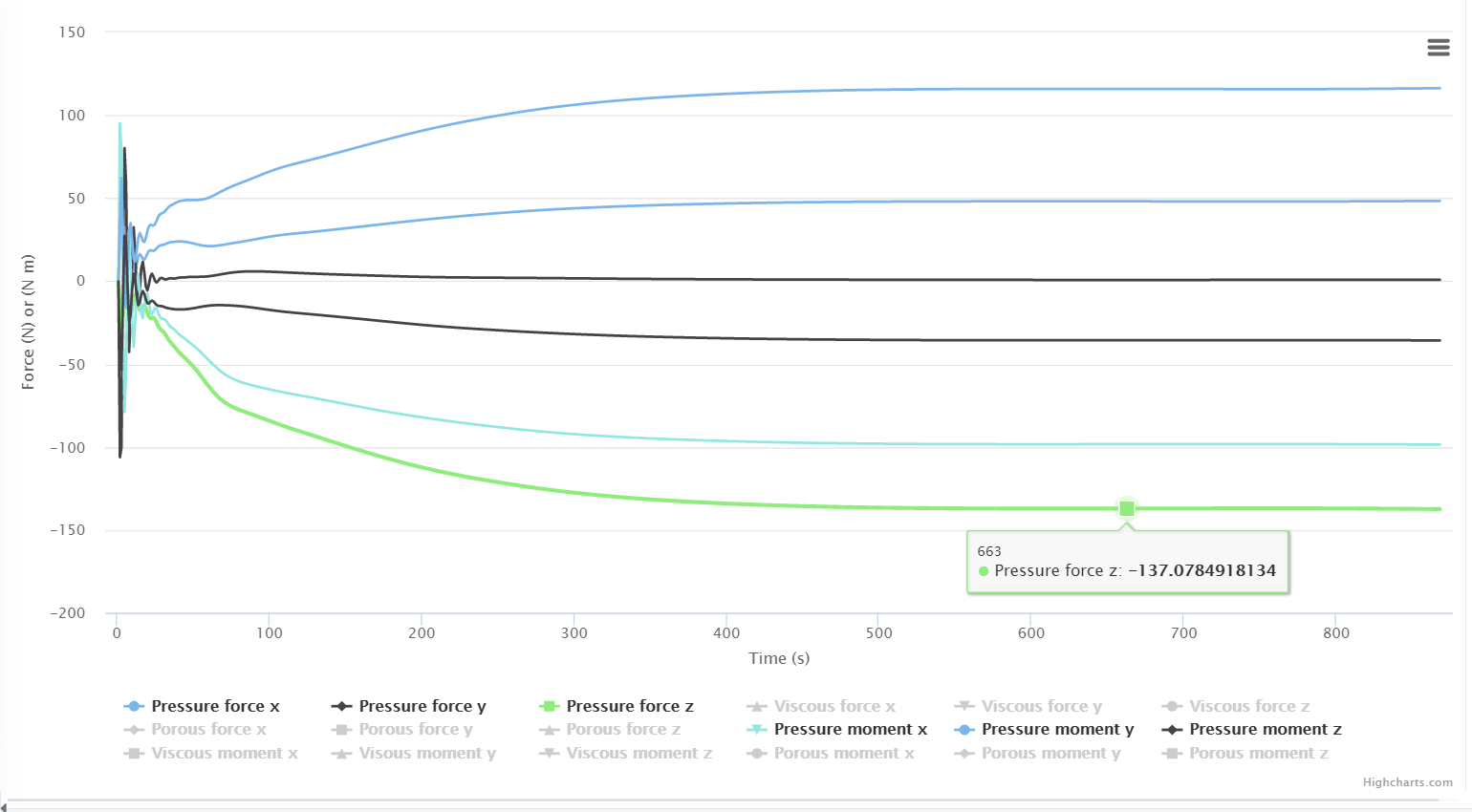Show the Viscous moment z series
This screenshot has height=812, width=1472.
point(639,754)
